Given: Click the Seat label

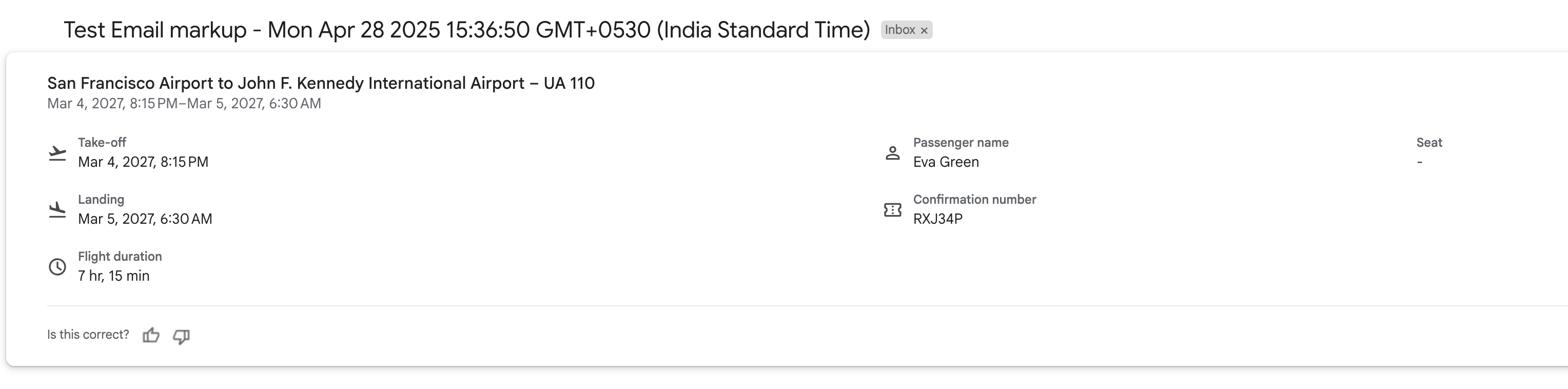Looking at the screenshot, I should [1428, 143].
